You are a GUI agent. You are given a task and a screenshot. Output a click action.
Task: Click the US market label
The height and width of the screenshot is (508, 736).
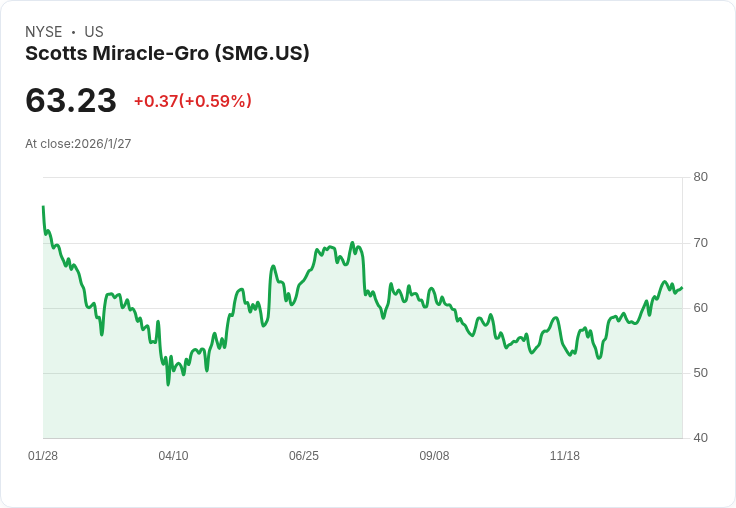tap(94, 32)
